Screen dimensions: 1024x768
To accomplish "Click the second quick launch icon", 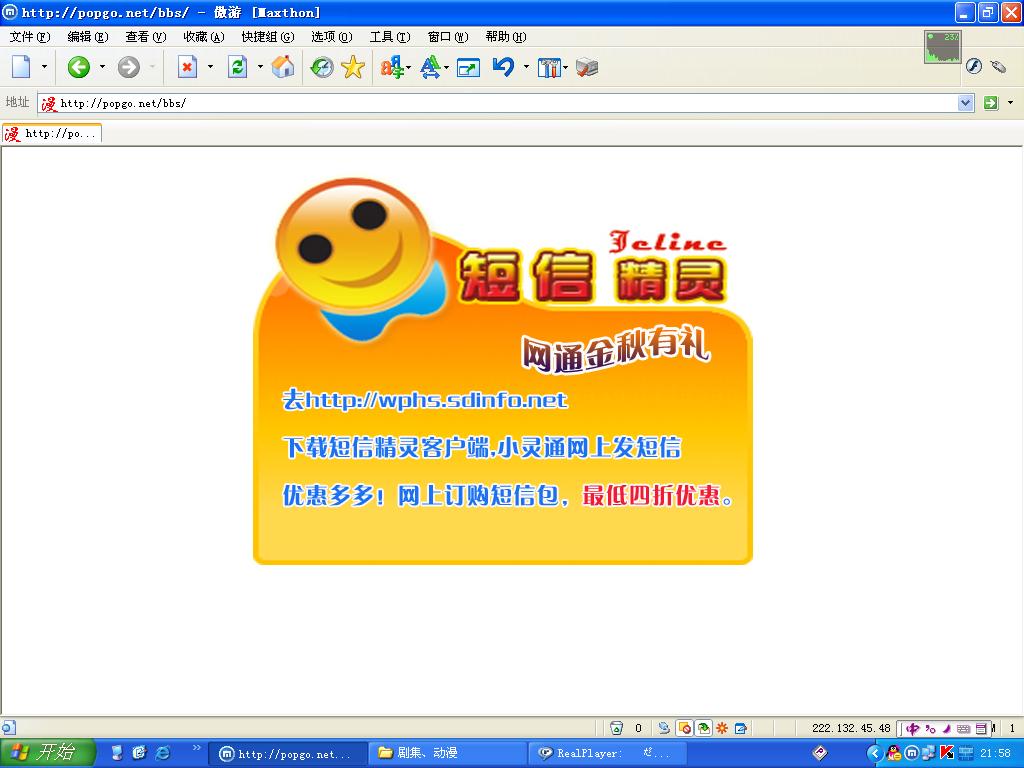I will click(x=139, y=753).
